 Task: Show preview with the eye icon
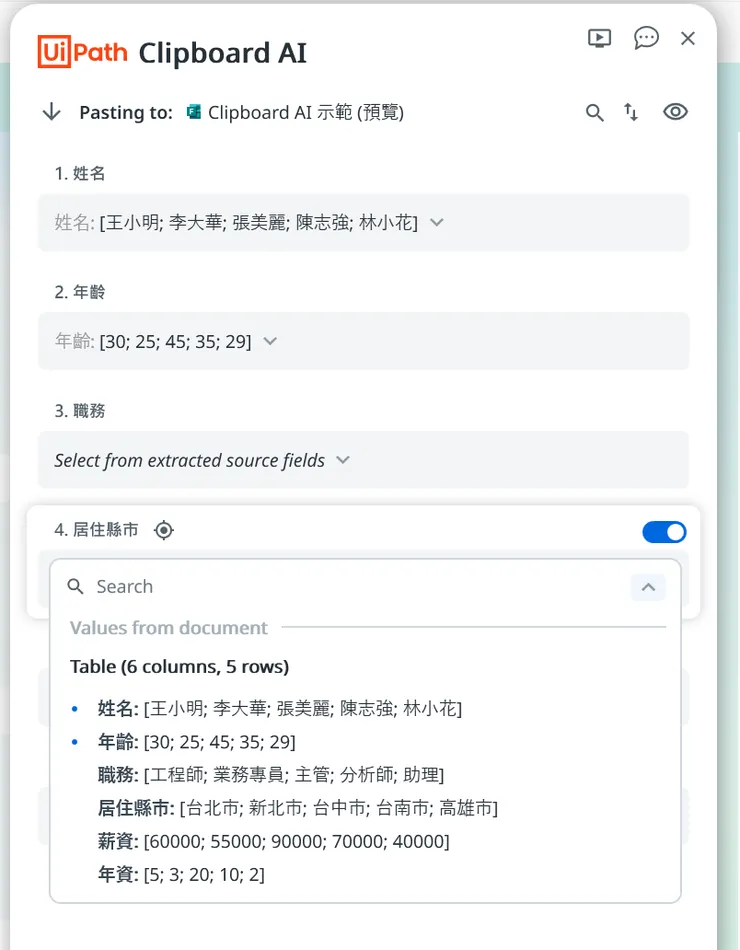tap(676, 112)
